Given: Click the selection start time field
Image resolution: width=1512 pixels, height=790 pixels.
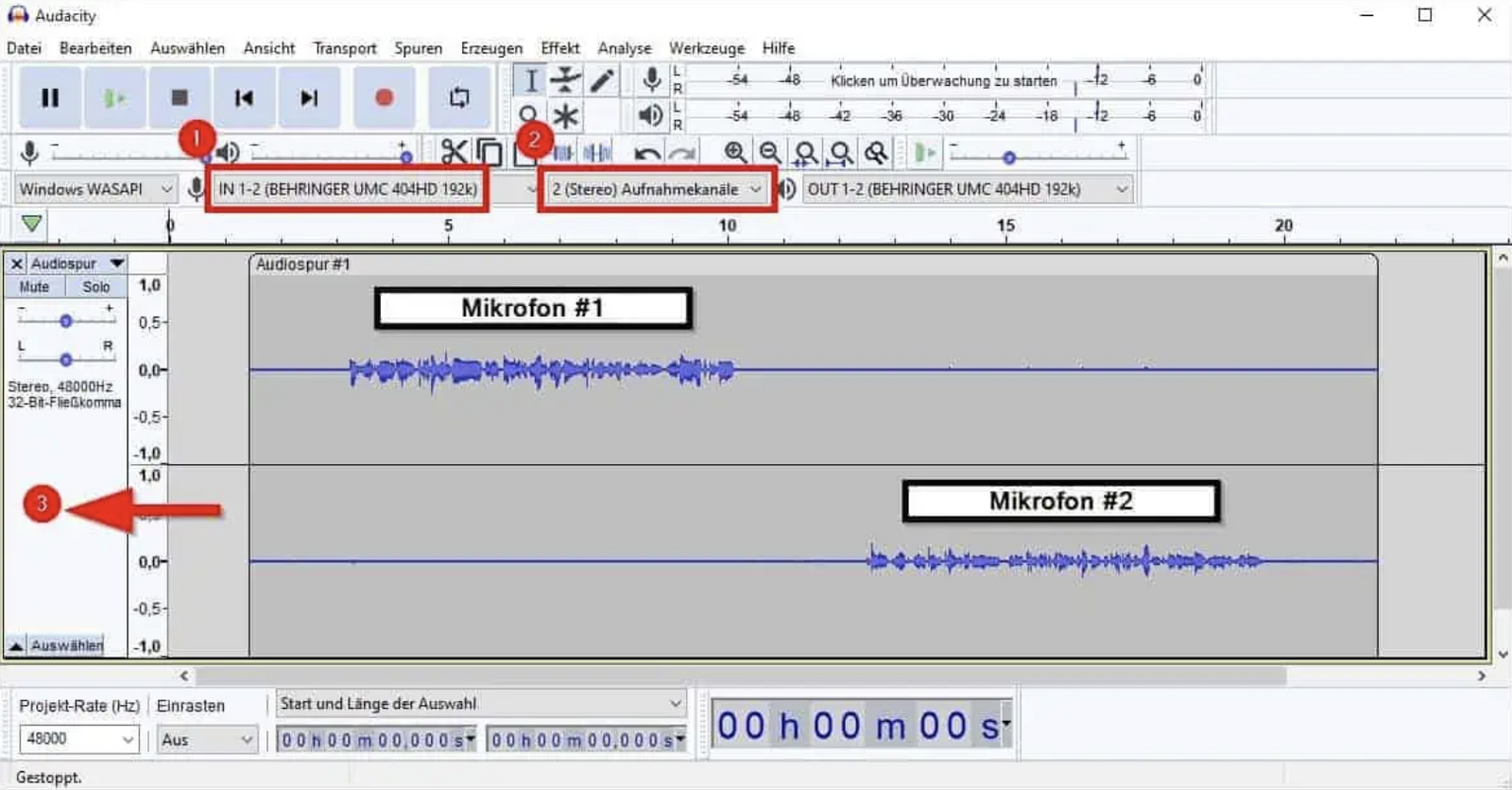Looking at the screenshot, I should point(377,740).
